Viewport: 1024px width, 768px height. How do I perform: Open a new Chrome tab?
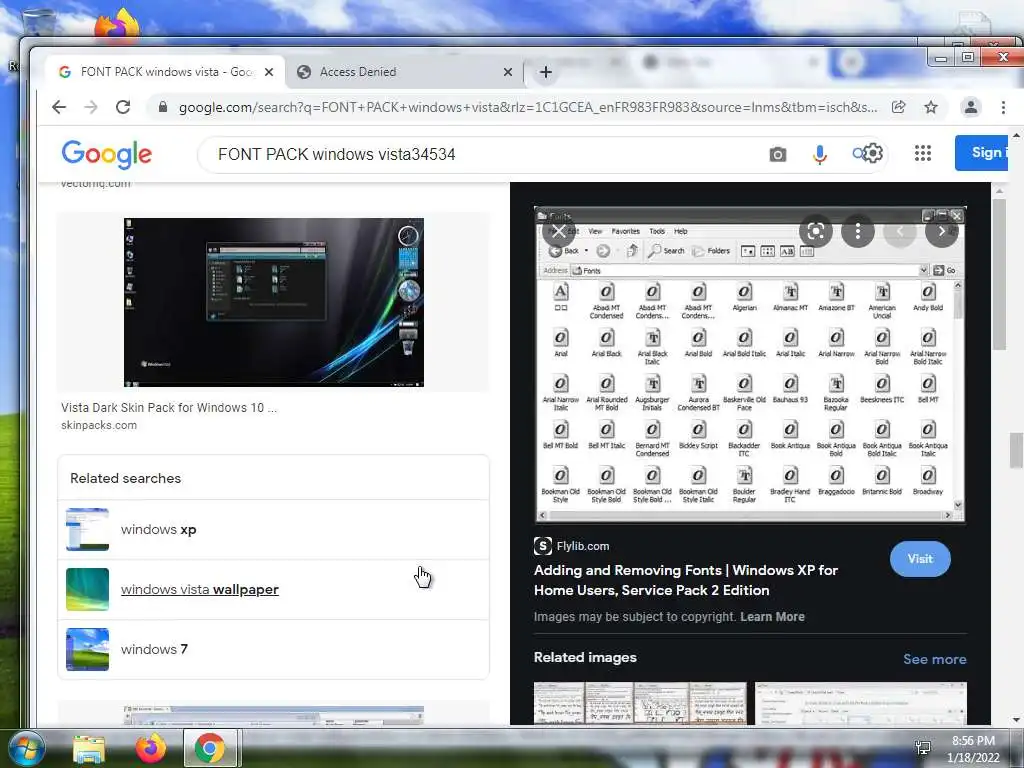546,72
